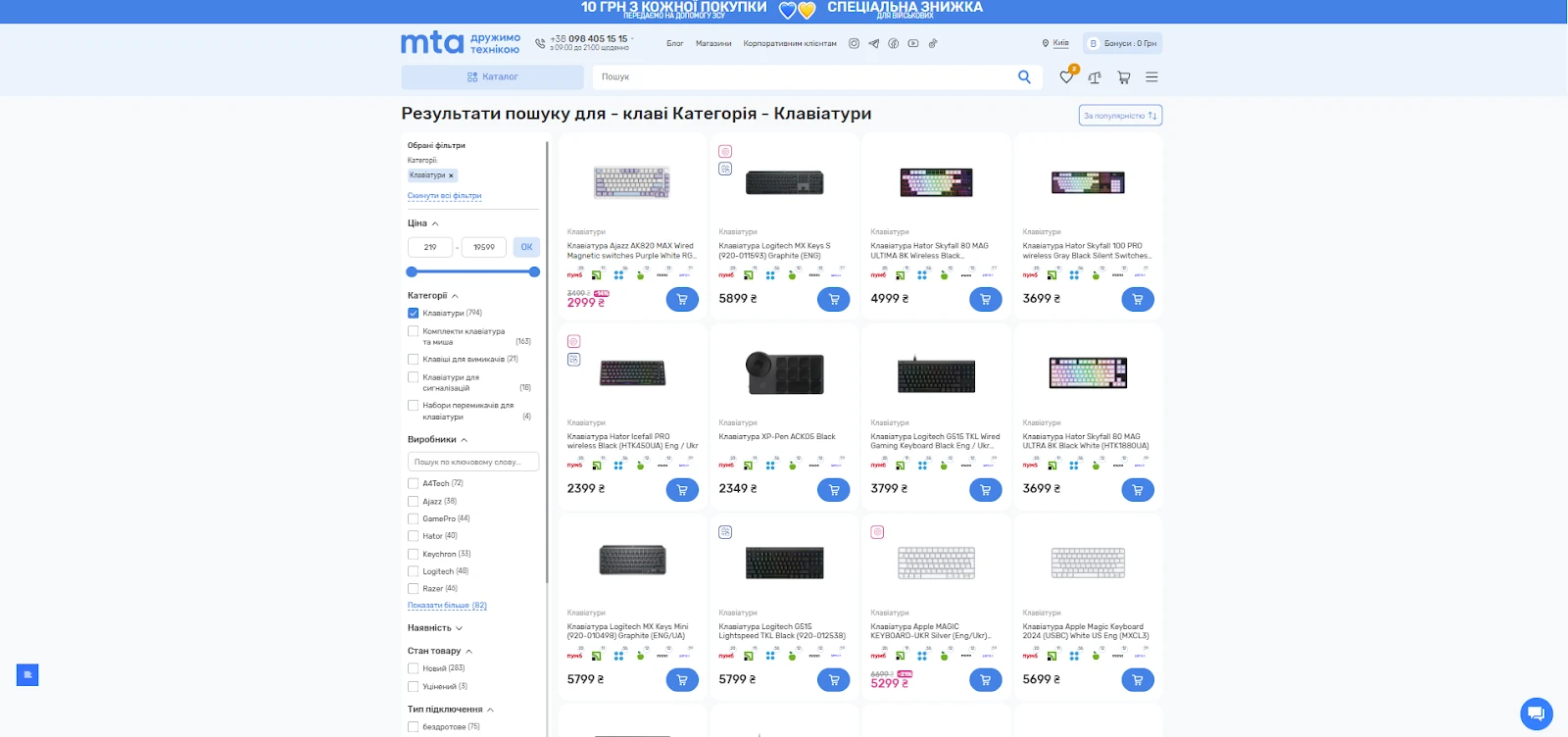Collapse the Стан товару filter section

(x=440, y=651)
